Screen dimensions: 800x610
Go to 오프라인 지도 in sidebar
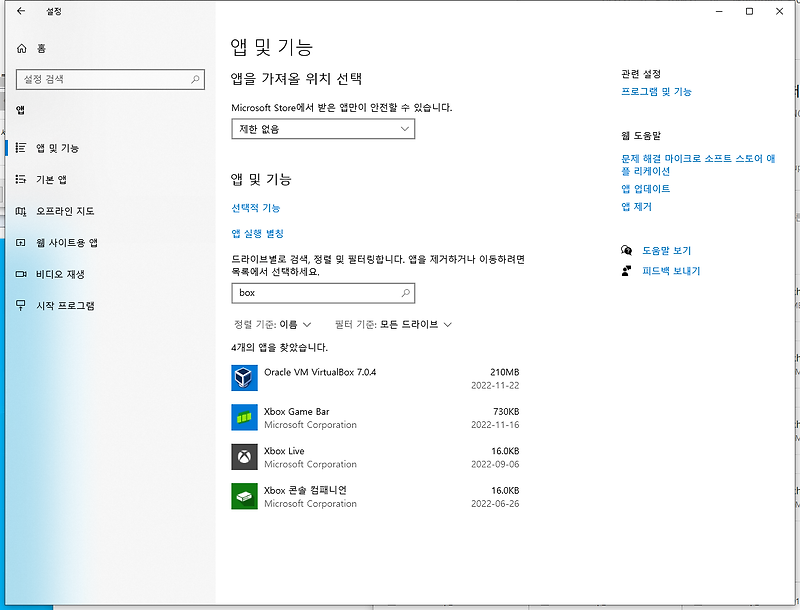(65, 211)
